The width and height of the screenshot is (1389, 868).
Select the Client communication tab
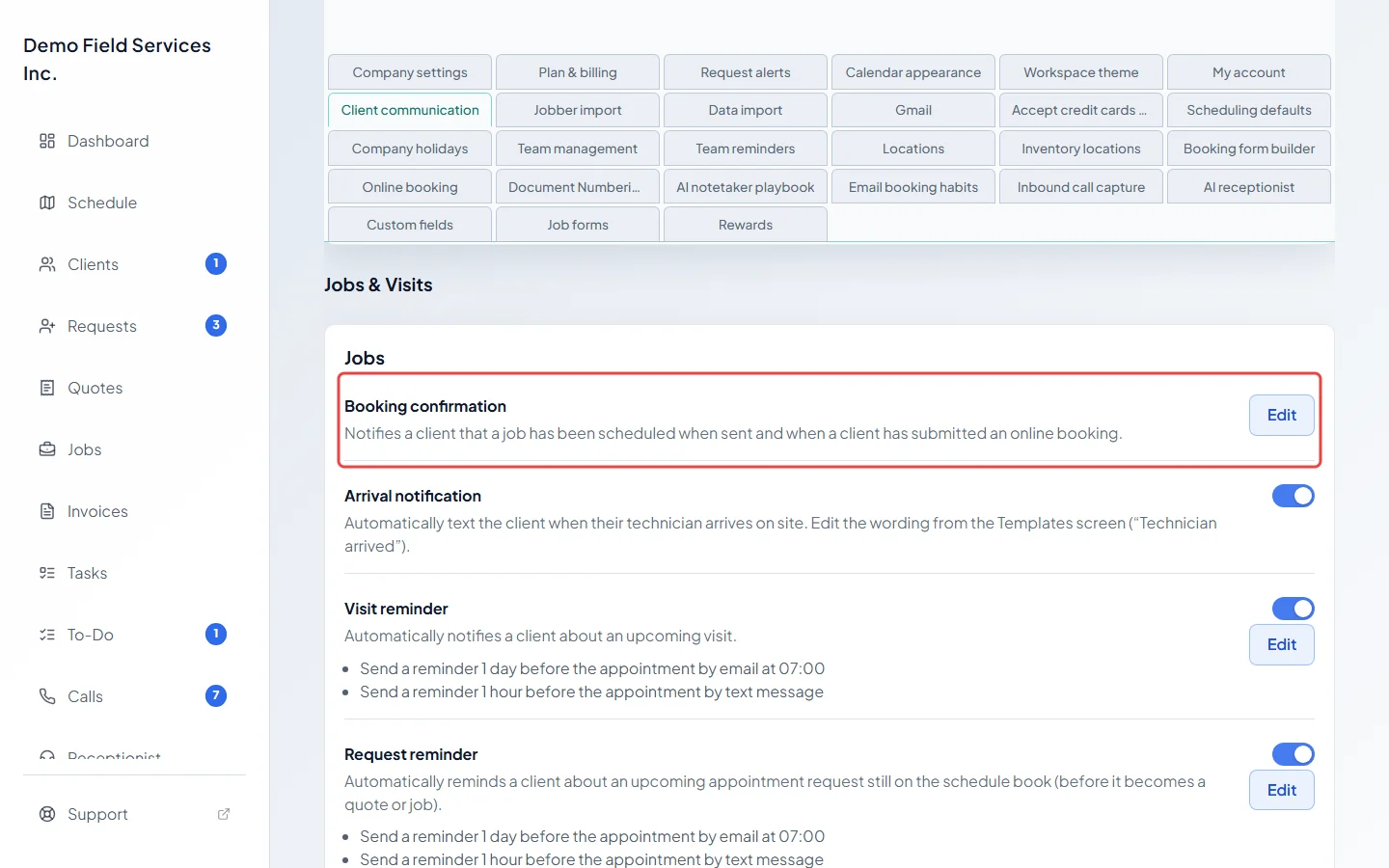tap(410, 110)
